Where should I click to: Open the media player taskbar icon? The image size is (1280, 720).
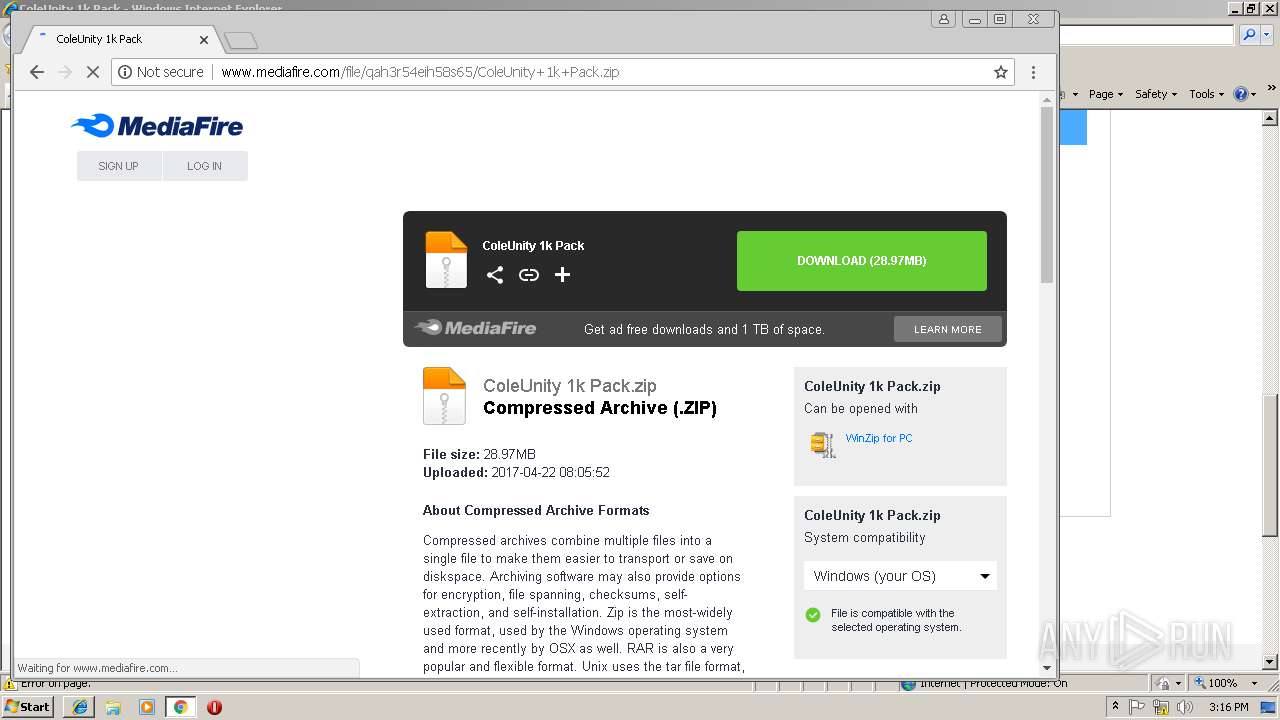click(147, 707)
